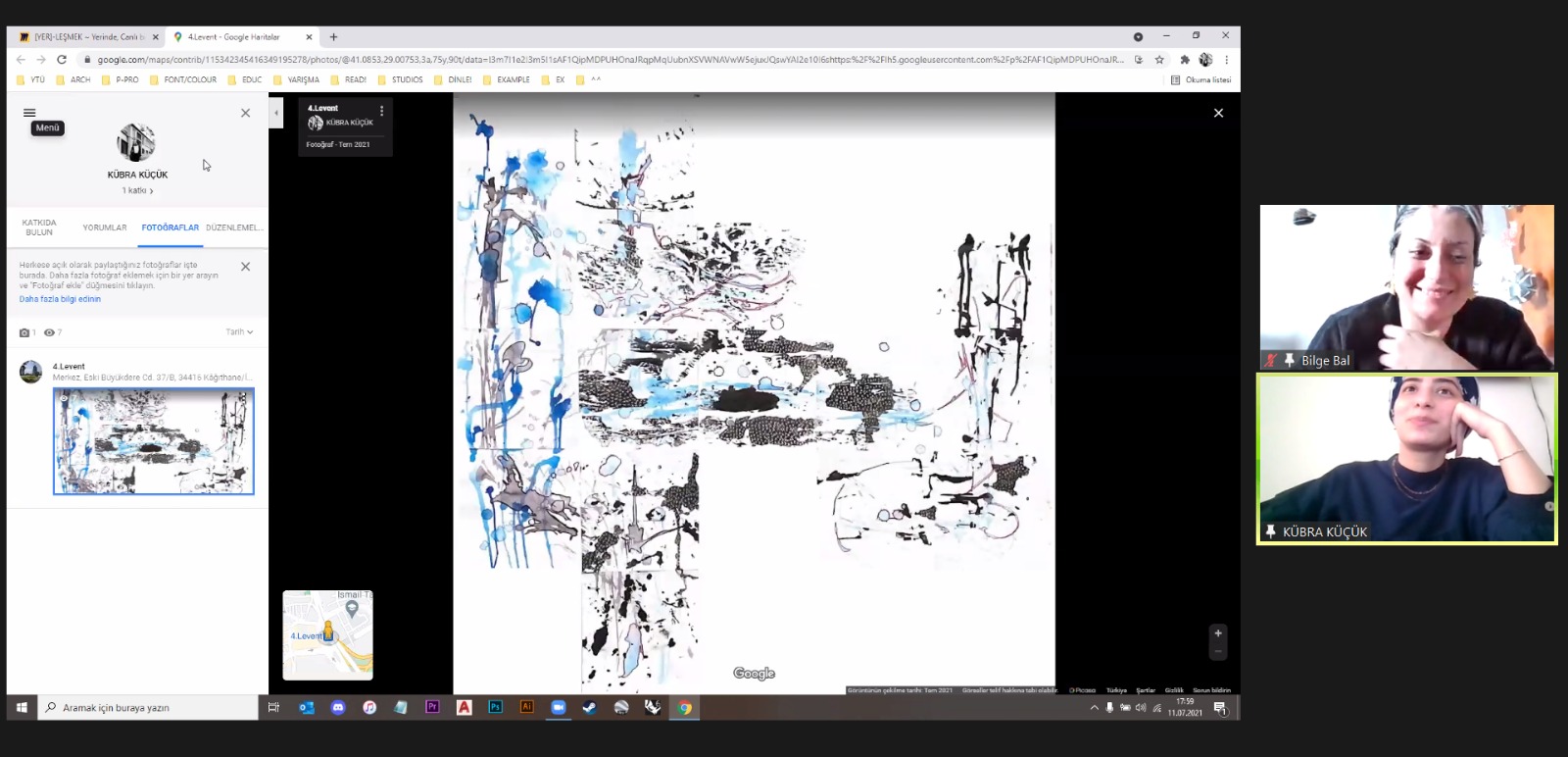Close the 4.Levent Google Haritalar tab
This screenshot has height=757, width=1568.
[310, 37]
